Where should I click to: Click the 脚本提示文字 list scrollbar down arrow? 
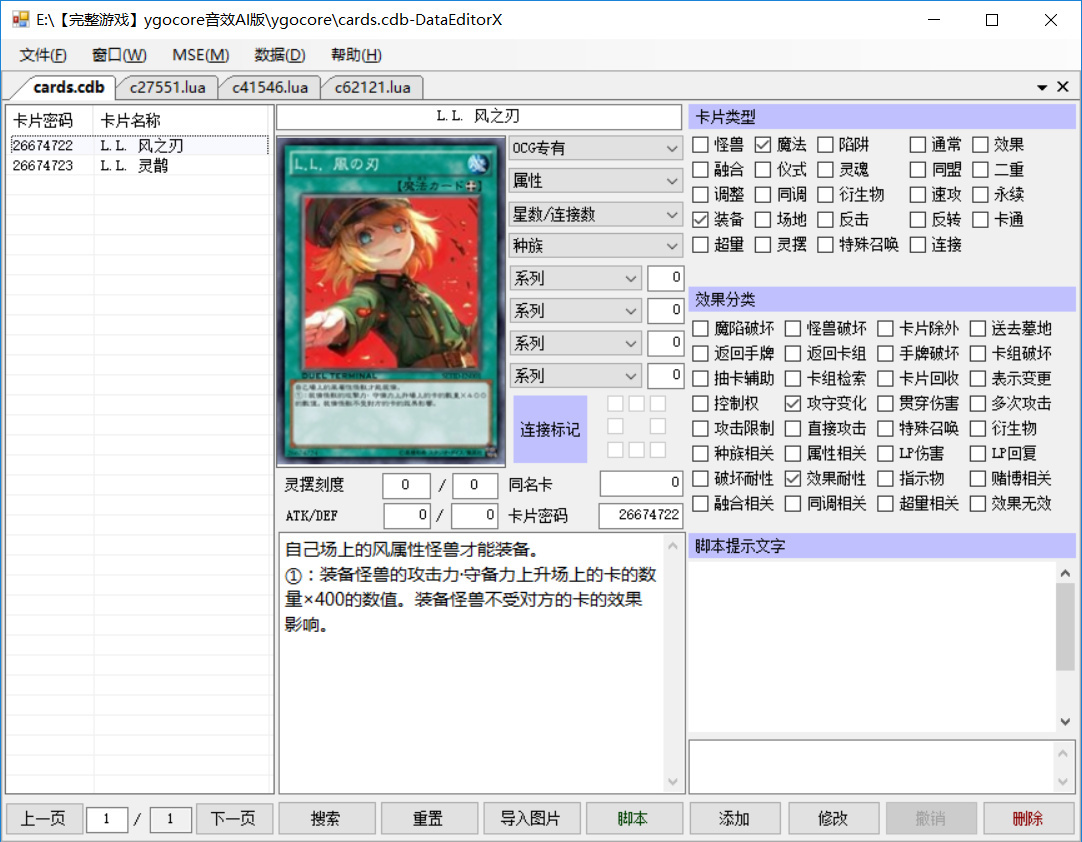[x=1065, y=722]
